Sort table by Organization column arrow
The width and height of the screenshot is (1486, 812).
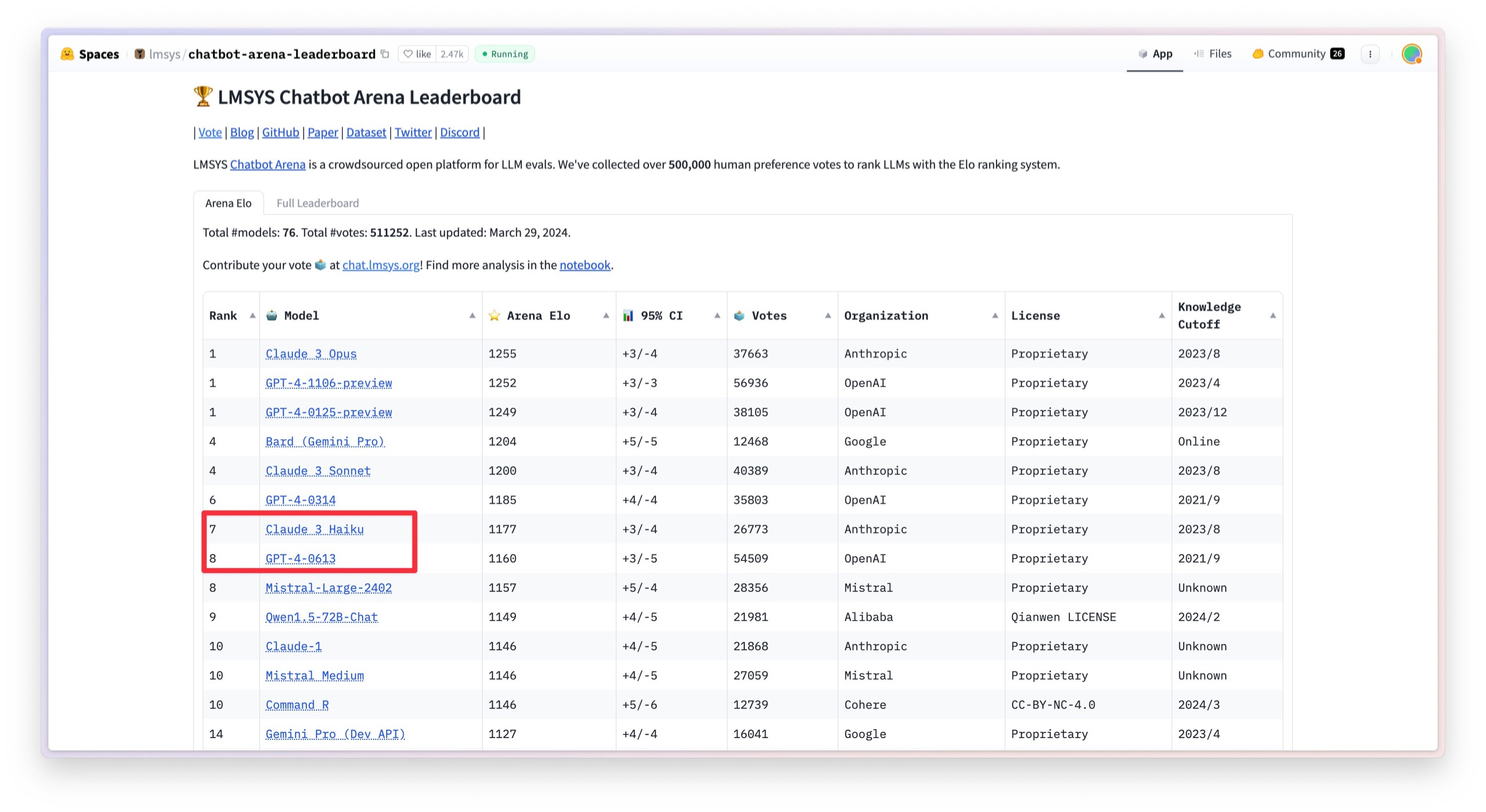pos(995,316)
